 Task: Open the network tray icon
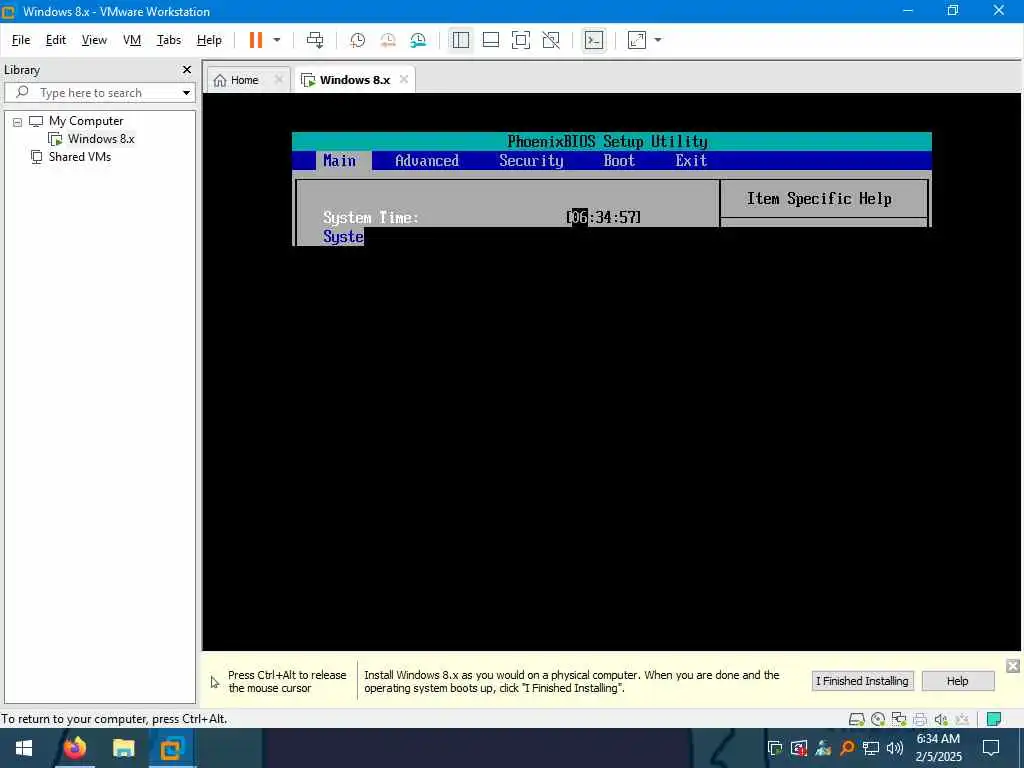(x=871, y=748)
